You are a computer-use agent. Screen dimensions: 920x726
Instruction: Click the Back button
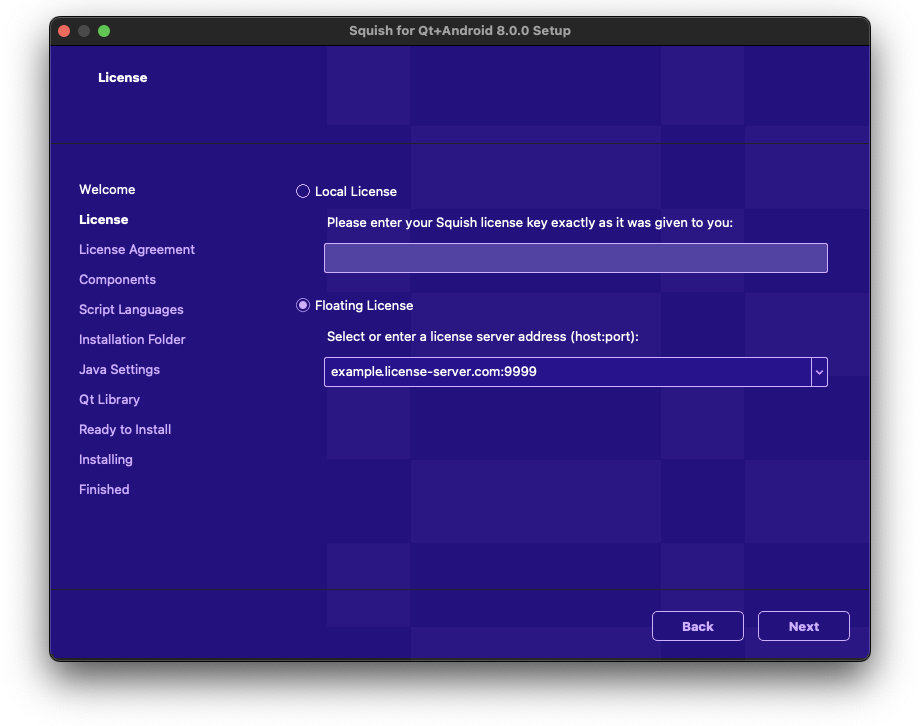[697, 626]
